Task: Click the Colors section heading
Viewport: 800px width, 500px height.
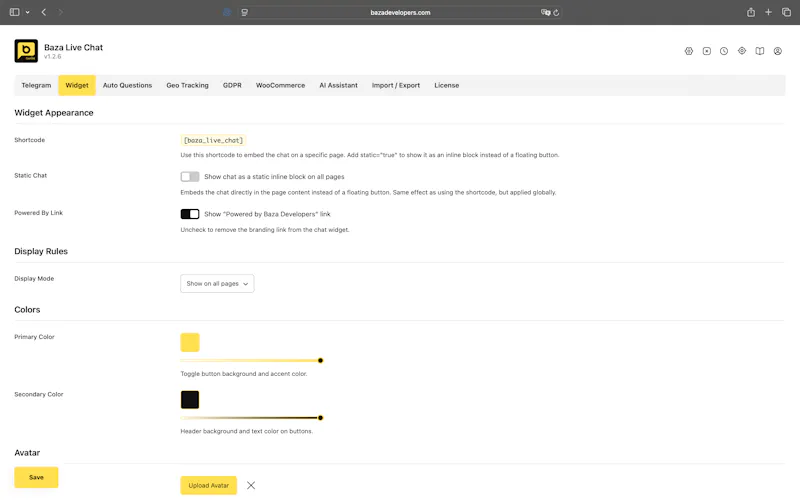Action: coord(27,310)
